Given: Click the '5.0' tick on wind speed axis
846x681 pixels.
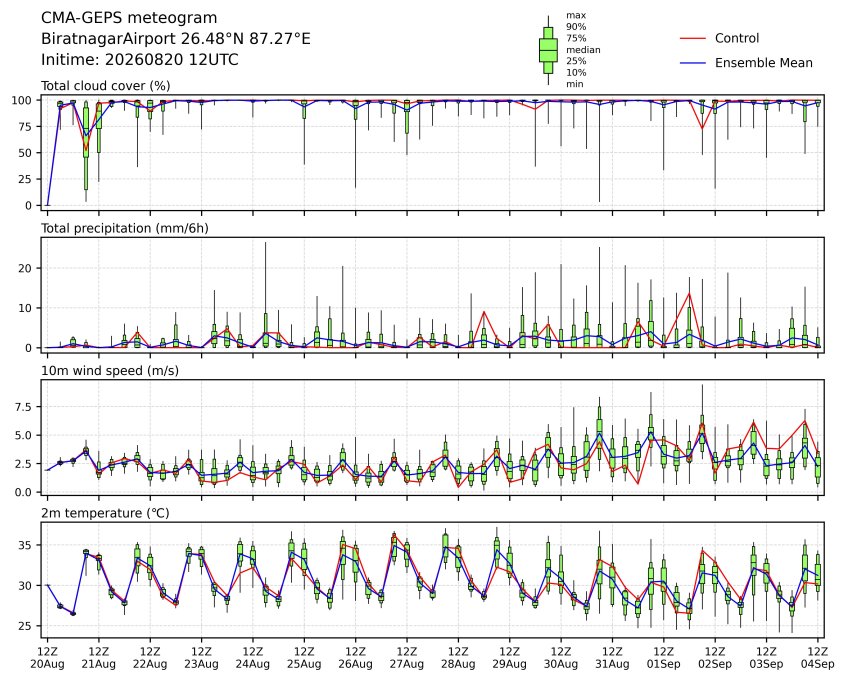Looking at the screenshot, I should pos(24,435).
